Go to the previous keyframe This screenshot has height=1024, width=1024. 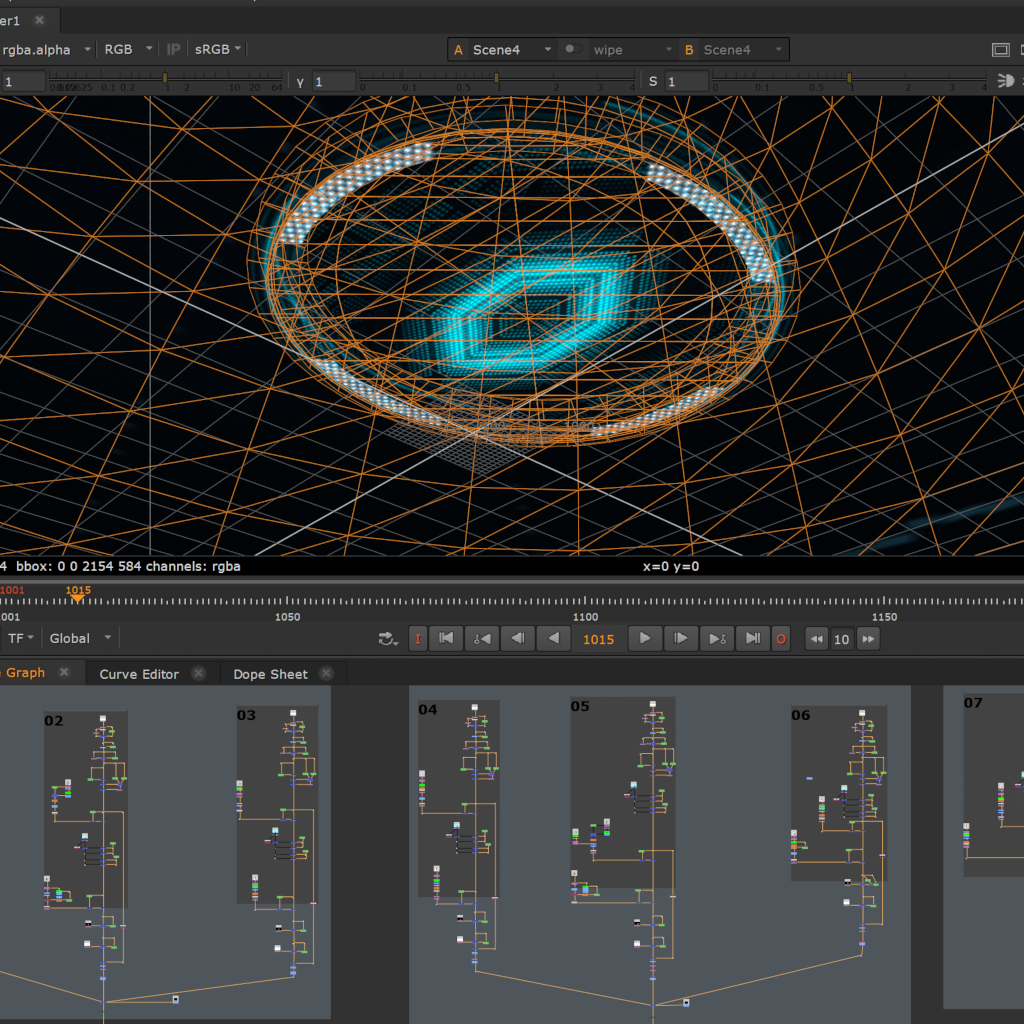(x=482, y=639)
